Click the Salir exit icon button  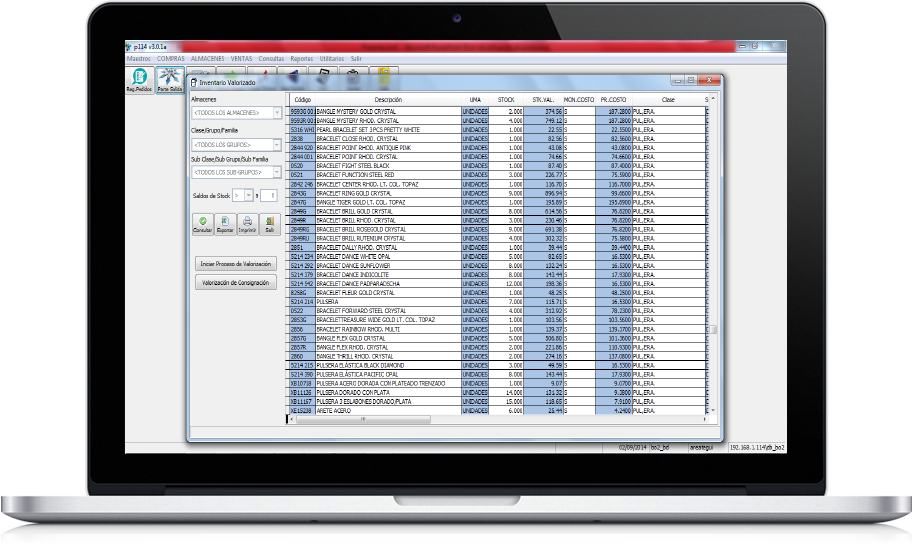pyautogui.click(x=269, y=223)
